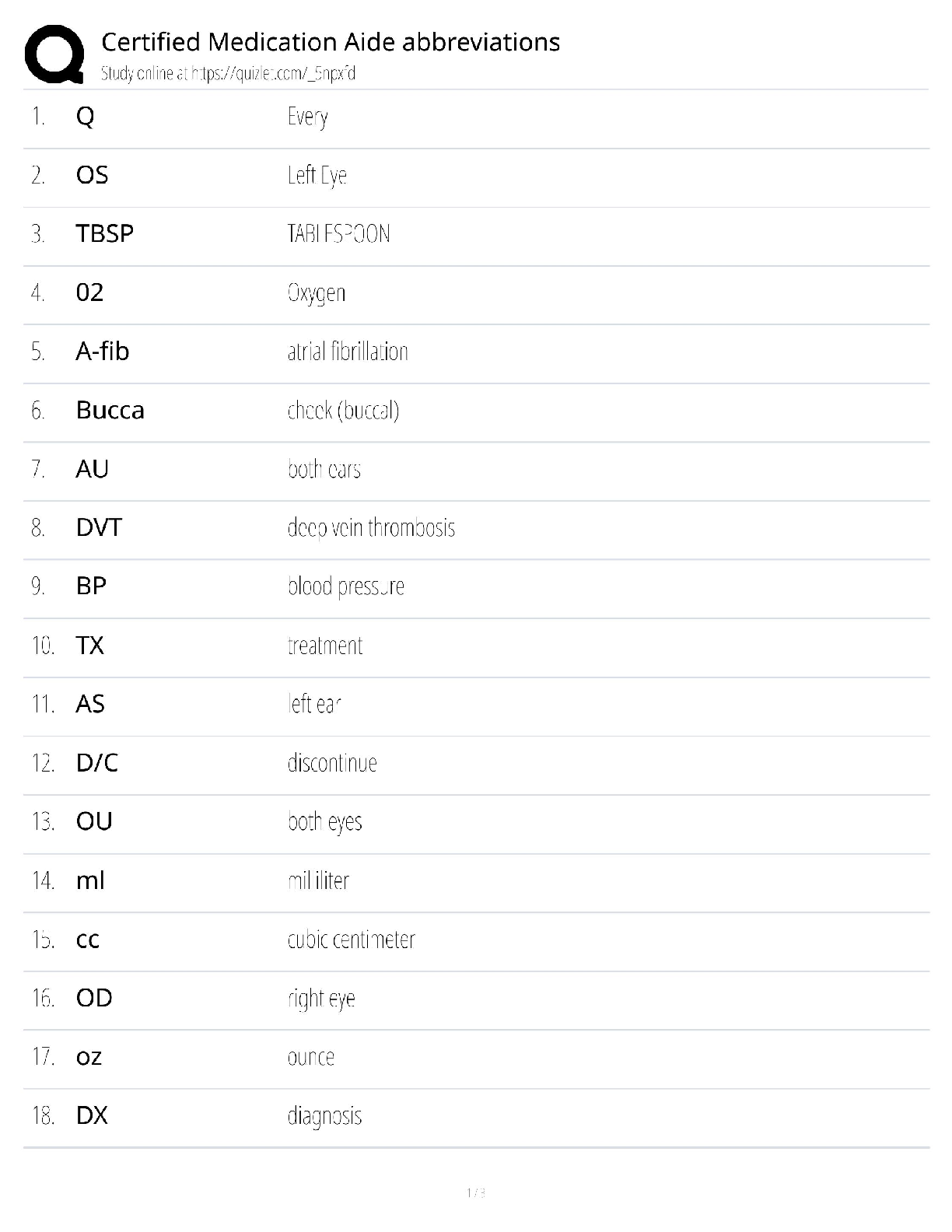Click the page number indicator at bottom
Viewport: 952px width, 1232px height.
476,1192
